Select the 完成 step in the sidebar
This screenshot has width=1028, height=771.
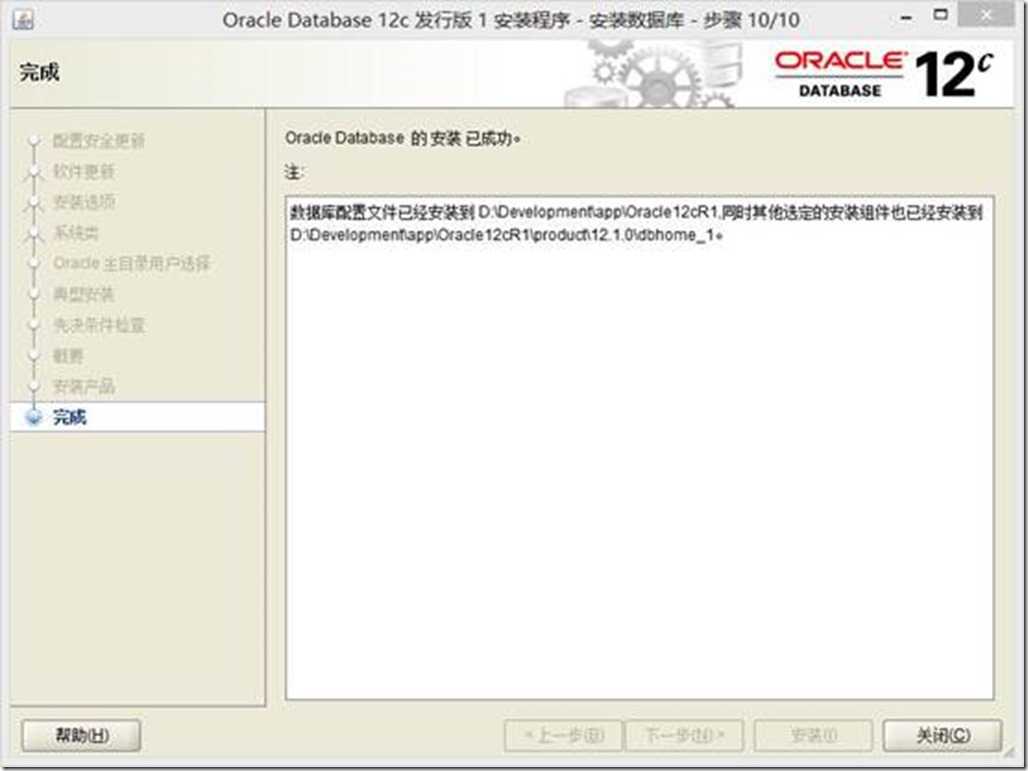point(138,417)
